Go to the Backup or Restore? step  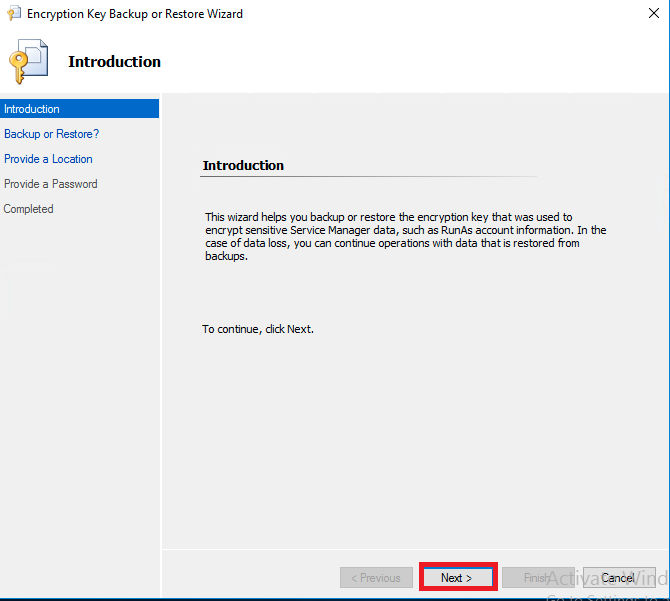point(51,134)
